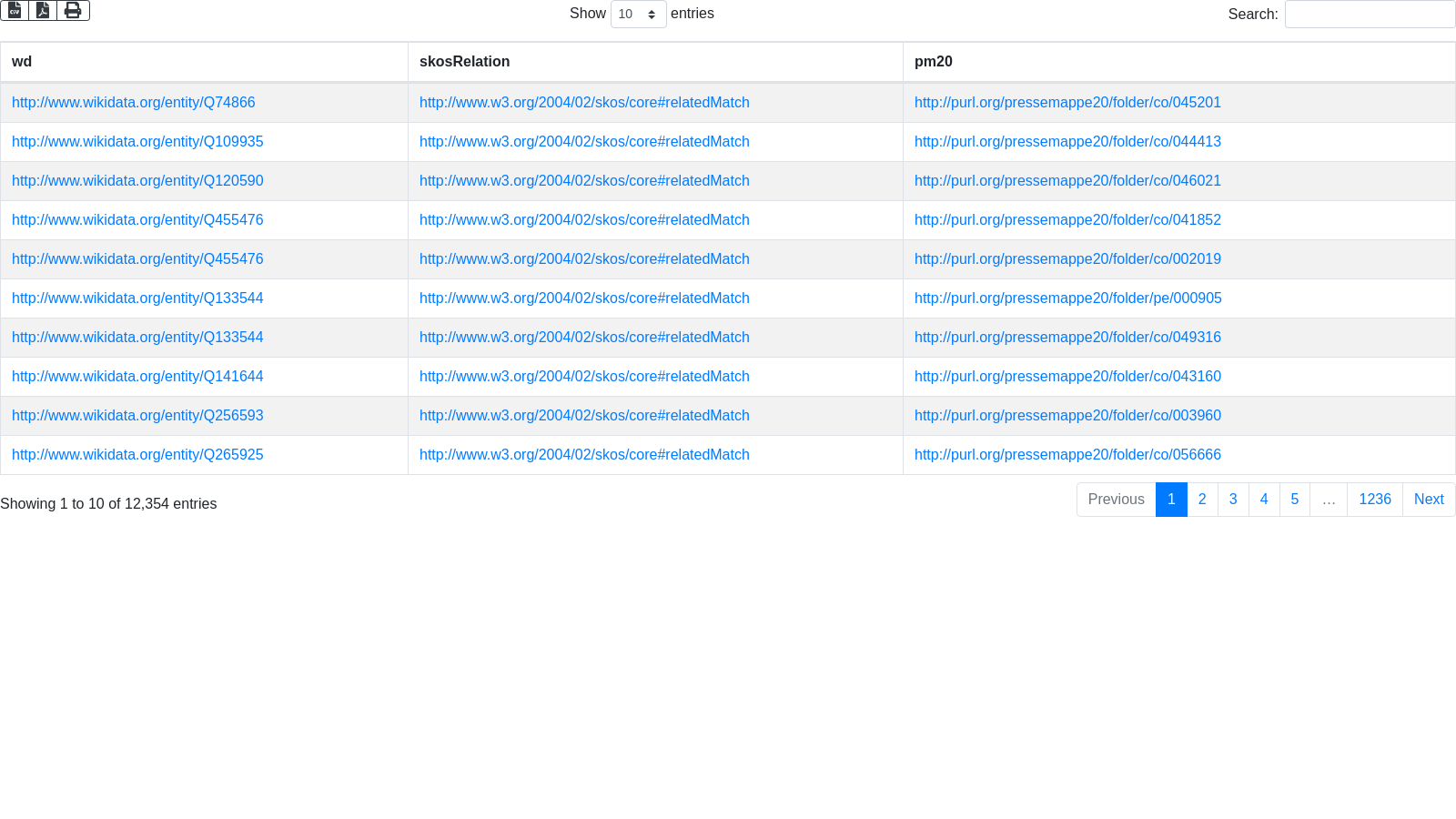Screen dimensions: 1456x819
Task: Export table as PDF document
Action: [x=43, y=10]
